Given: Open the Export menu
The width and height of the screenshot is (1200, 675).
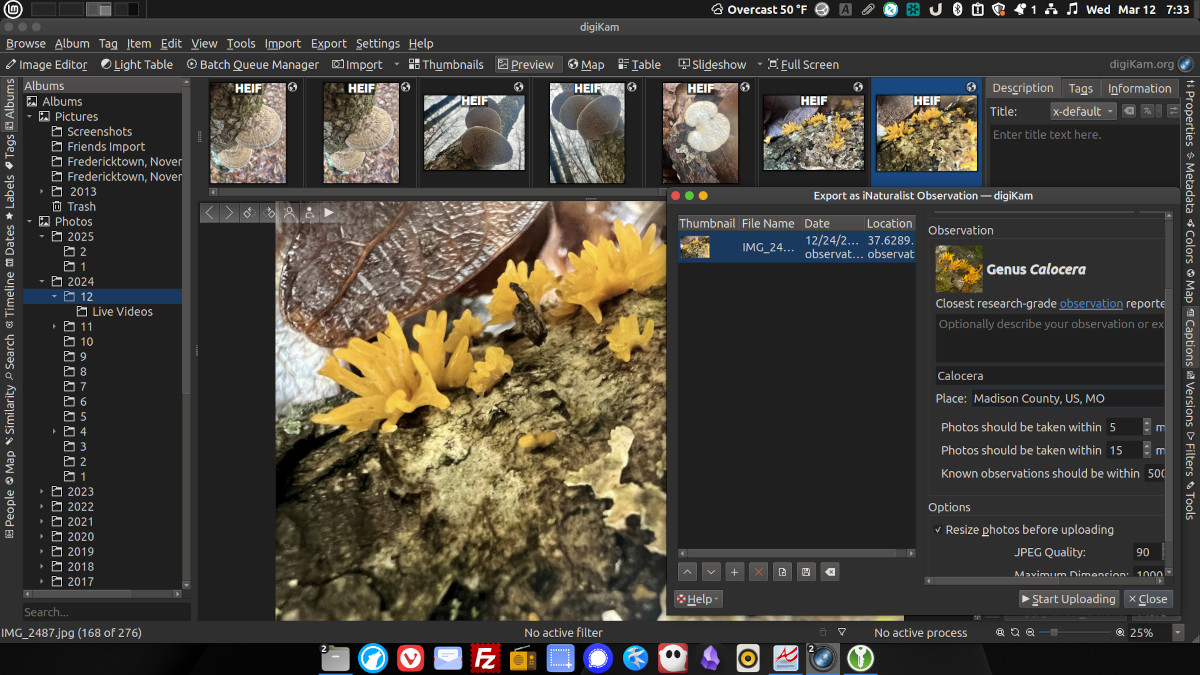Looking at the screenshot, I should [x=328, y=43].
